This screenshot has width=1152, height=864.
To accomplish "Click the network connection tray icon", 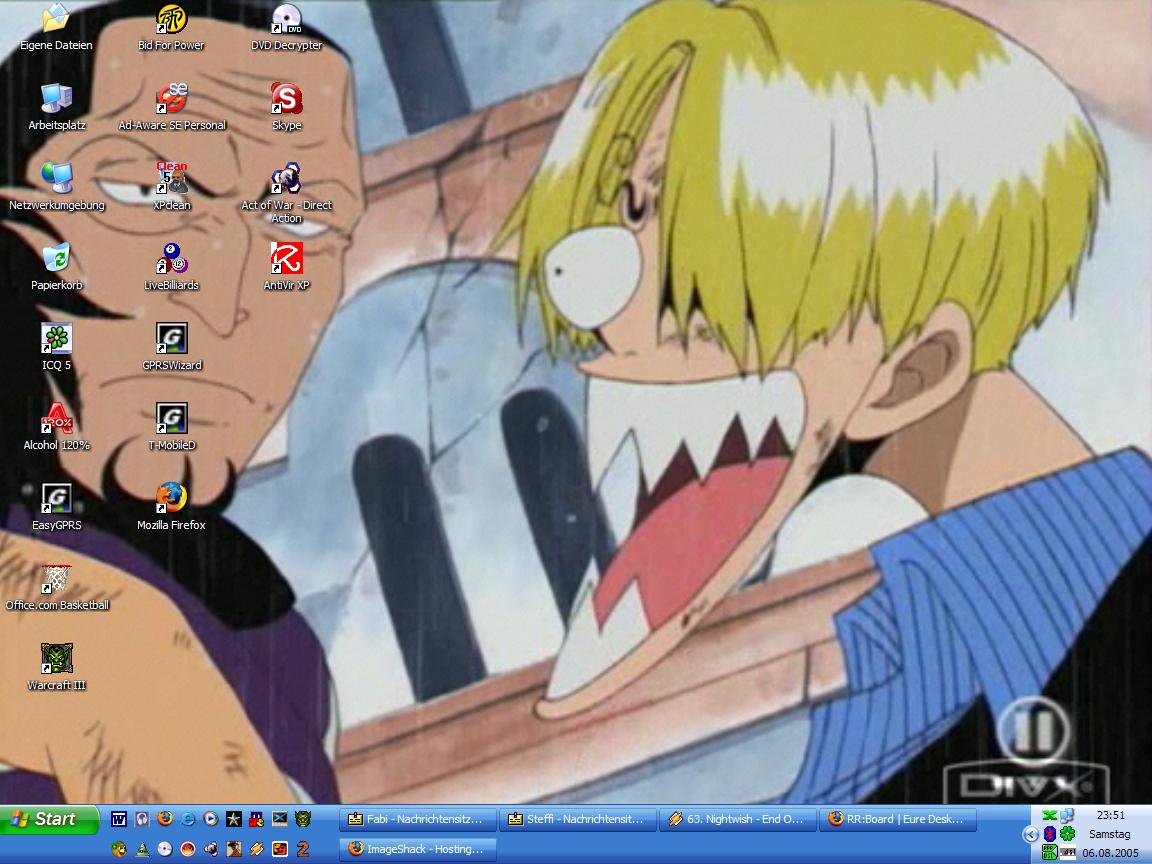I will pos(1068,816).
